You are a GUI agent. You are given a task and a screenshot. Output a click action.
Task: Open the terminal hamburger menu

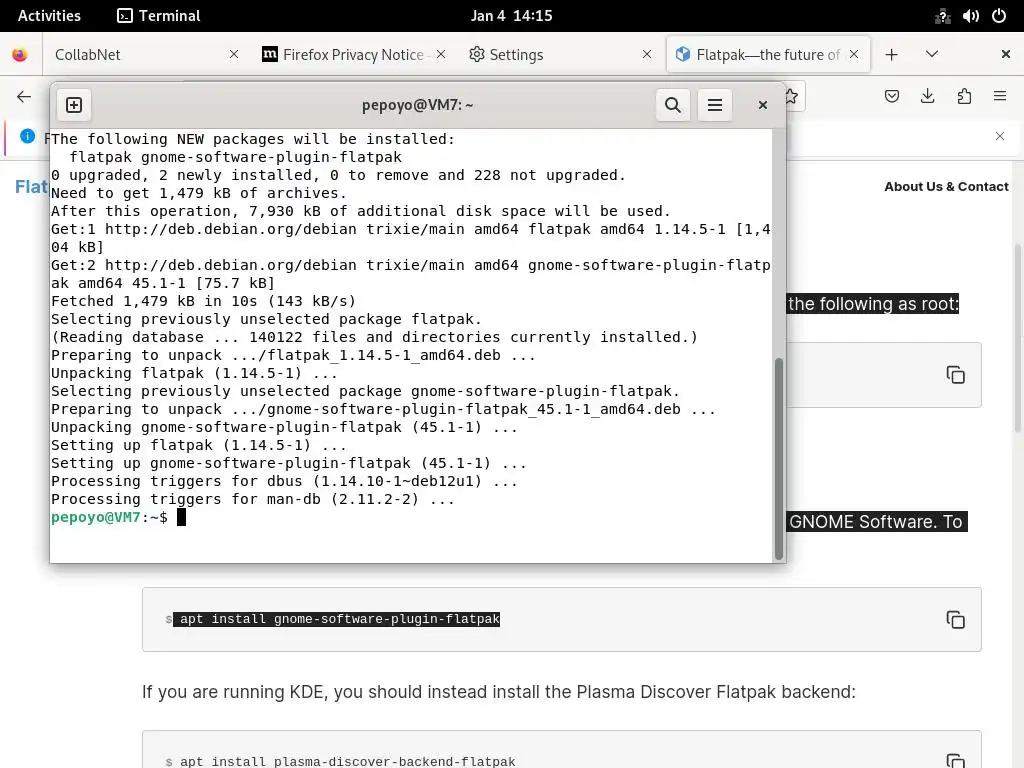coord(714,105)
